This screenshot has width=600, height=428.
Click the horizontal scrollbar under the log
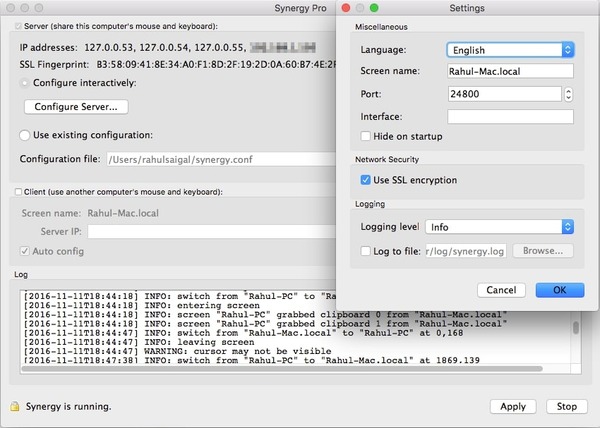[x=282, y=369]
